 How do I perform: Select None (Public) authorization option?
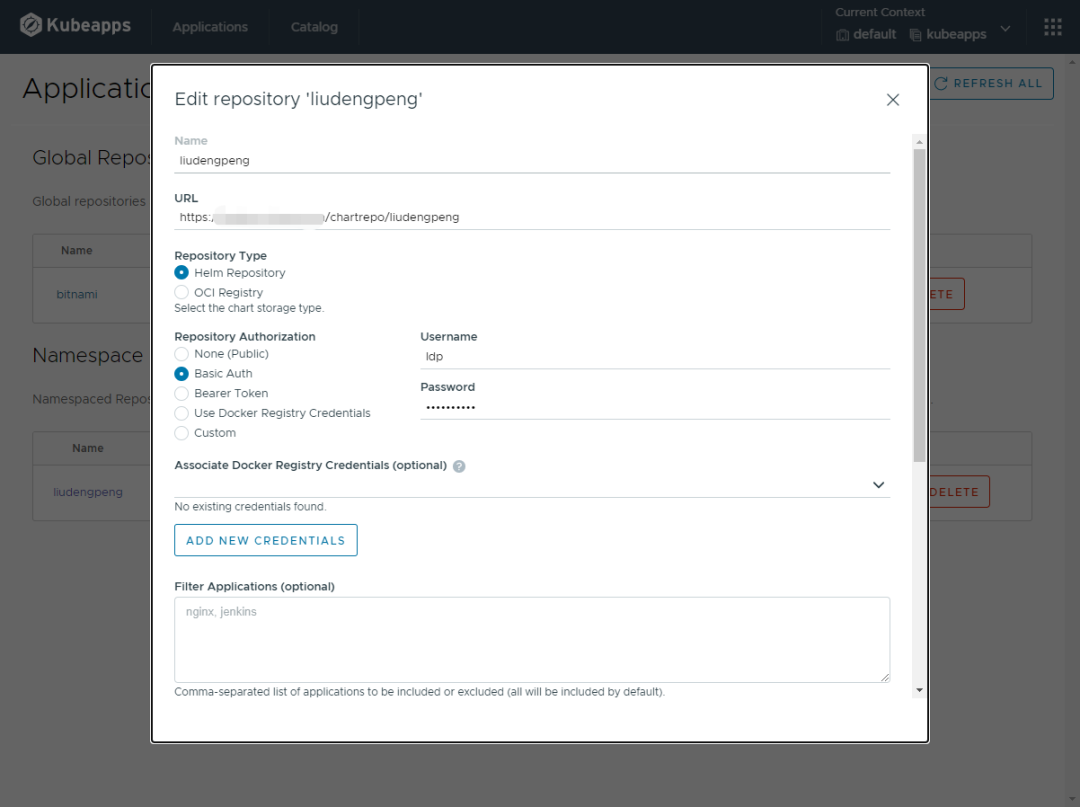[x=182, y=354]
